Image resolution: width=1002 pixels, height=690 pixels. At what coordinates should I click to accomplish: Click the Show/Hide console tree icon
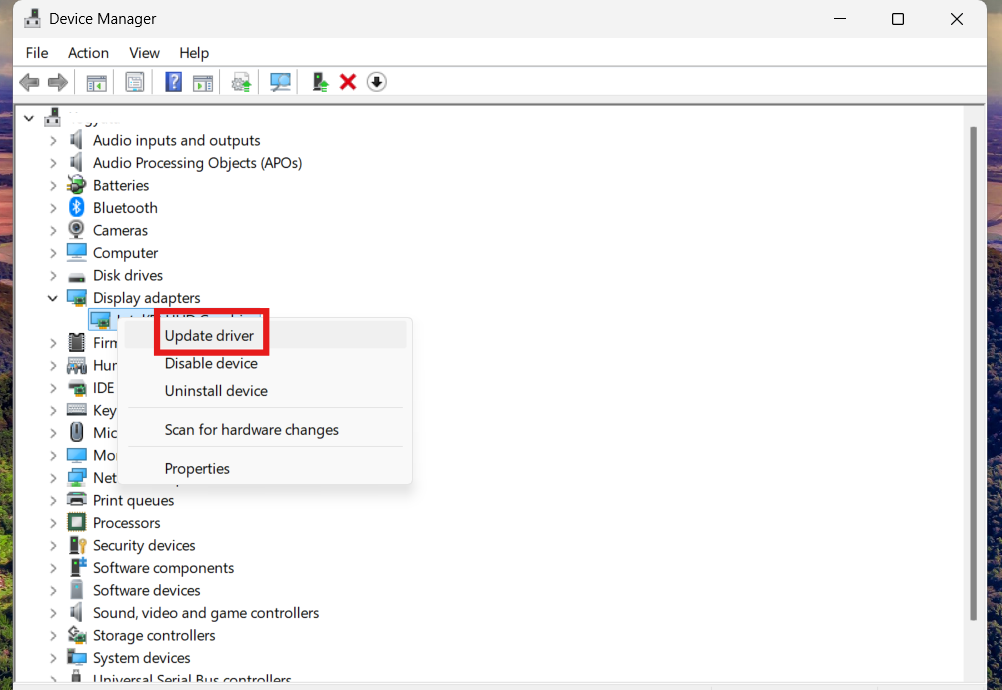point(96,82)
